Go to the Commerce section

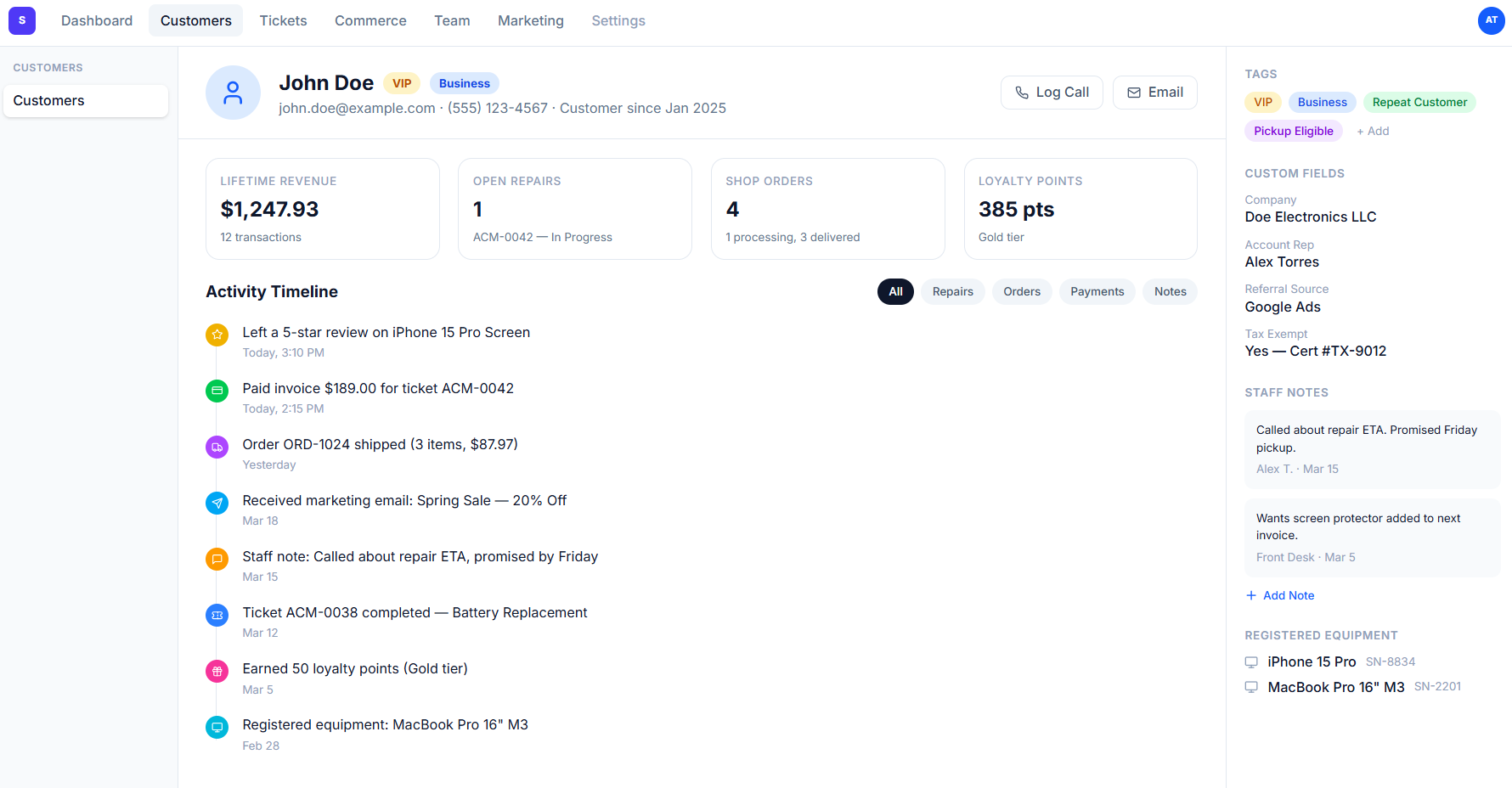pyautogui.click(x=370, y=20)
